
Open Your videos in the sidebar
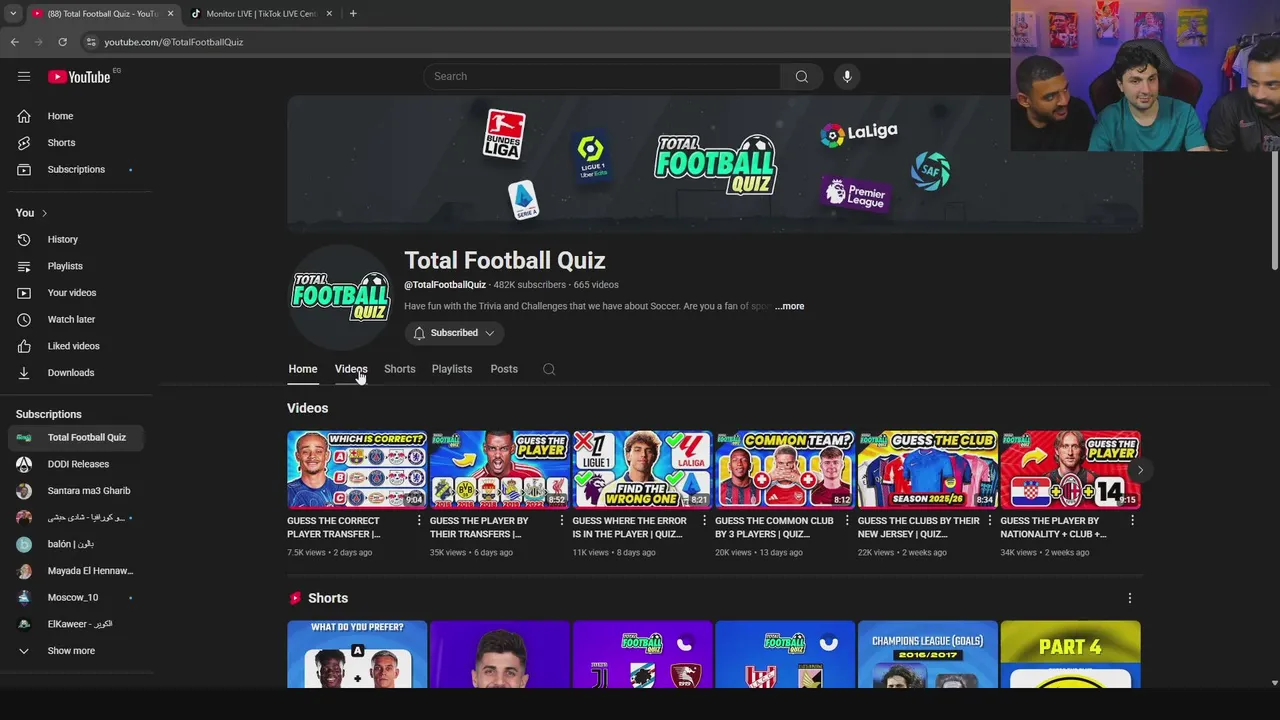[76, 293]
